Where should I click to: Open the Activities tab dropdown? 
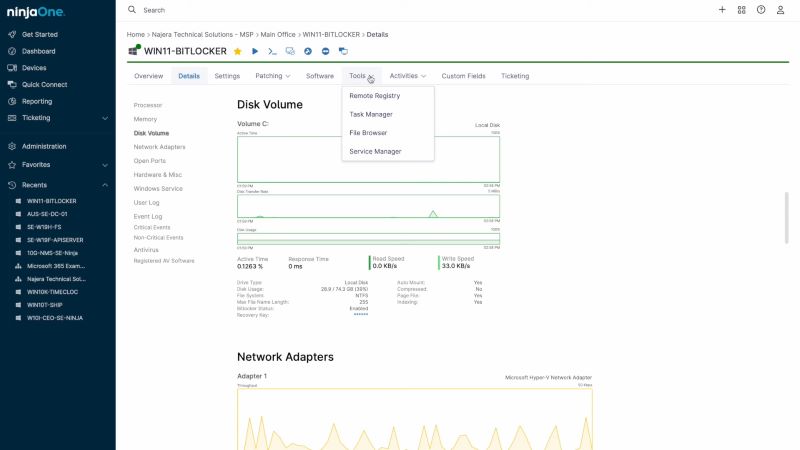tap(407, 76)
